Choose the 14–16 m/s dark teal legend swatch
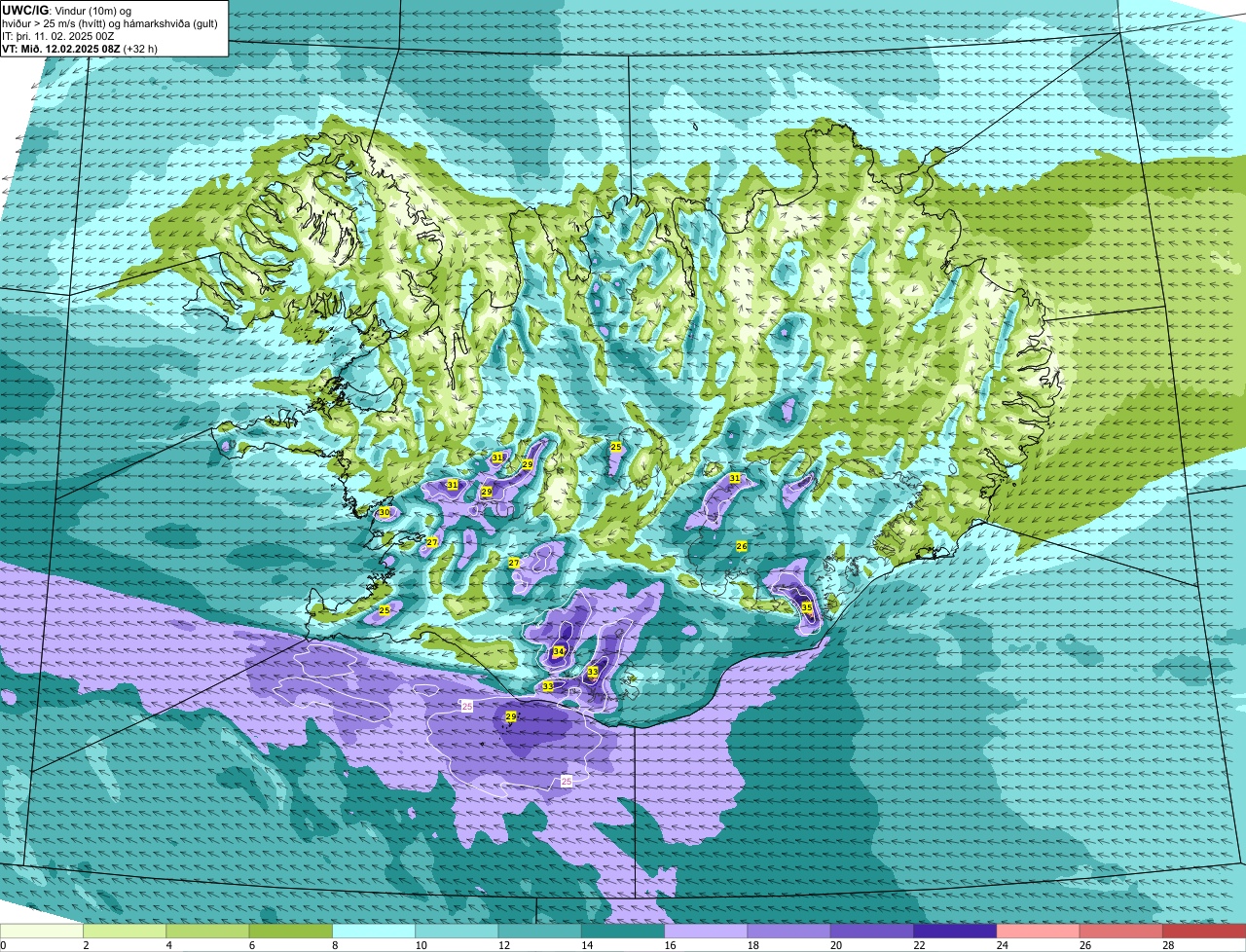The width and height of the screenshot is (1246, 952). pyautogui.click(x=623, y=931)
